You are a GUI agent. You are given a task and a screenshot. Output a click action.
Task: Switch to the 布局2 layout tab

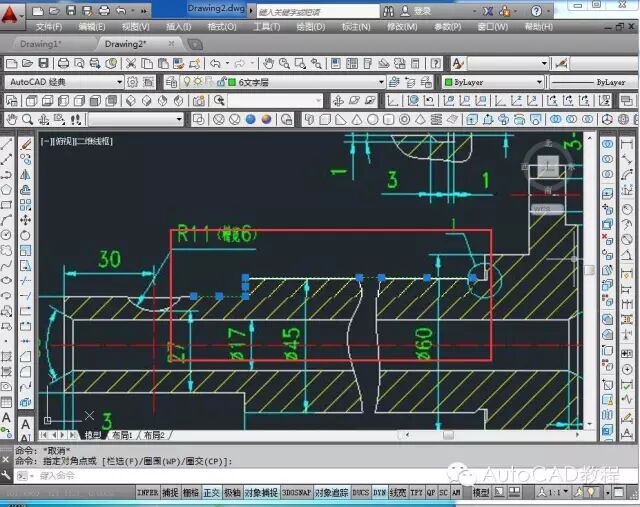pos(154,435)
